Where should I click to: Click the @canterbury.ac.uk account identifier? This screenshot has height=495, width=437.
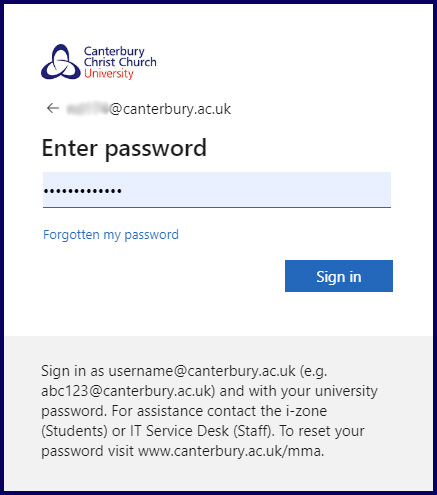point(148,109)
